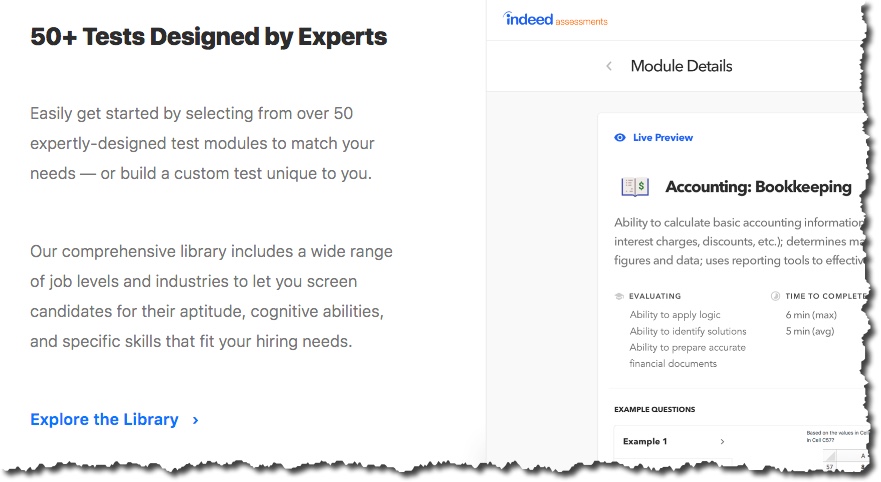Open the Live Preview link
The height and width of the screenshot is (482, 881).
(662, 138)
